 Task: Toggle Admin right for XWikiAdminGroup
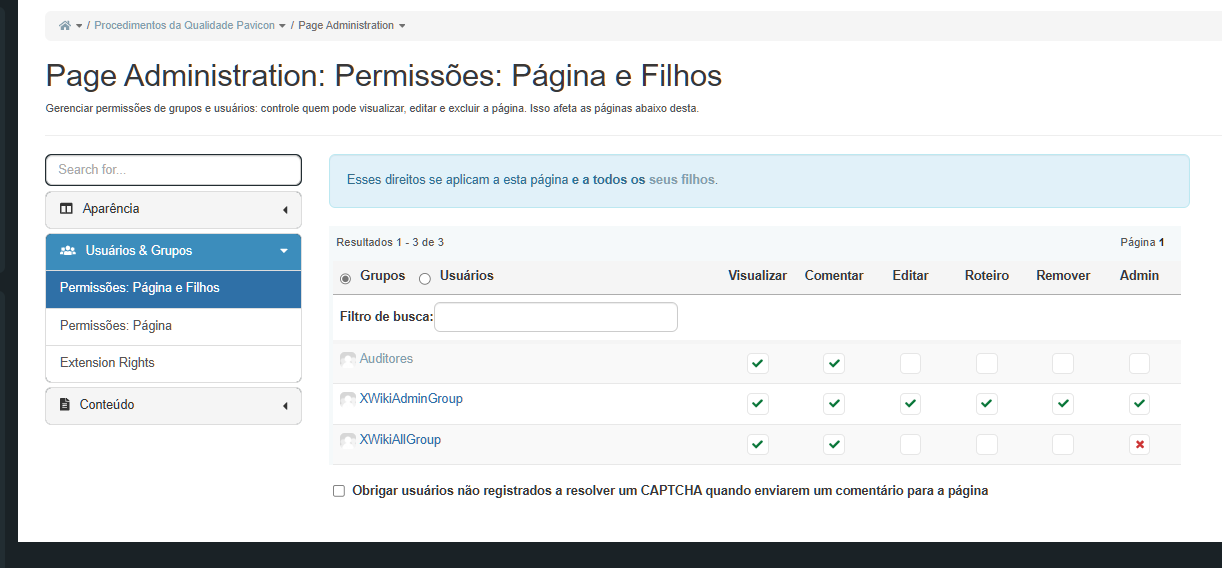click(x=1139, y=404)
